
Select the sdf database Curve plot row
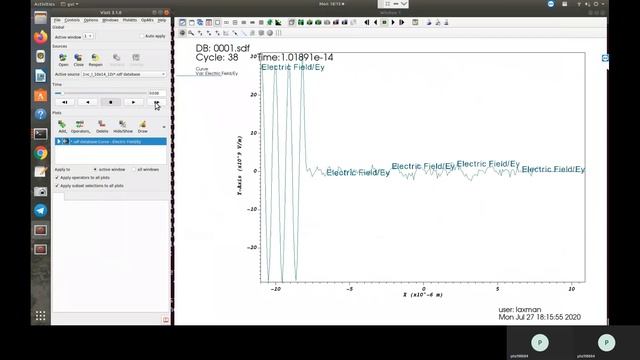pyautogui.click(x=111, y=142)
